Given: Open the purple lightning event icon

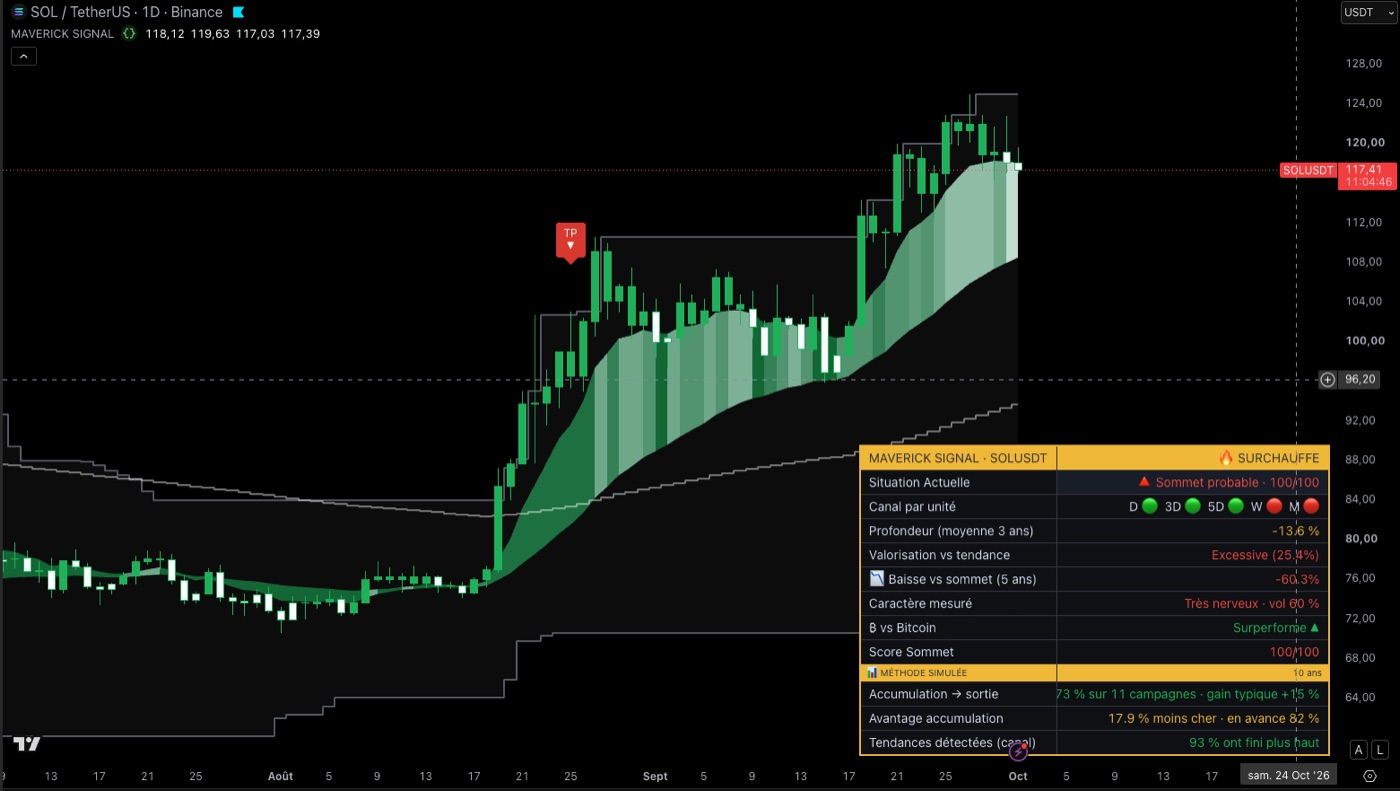Looking at the screenshot, I should coord(1018,751).
